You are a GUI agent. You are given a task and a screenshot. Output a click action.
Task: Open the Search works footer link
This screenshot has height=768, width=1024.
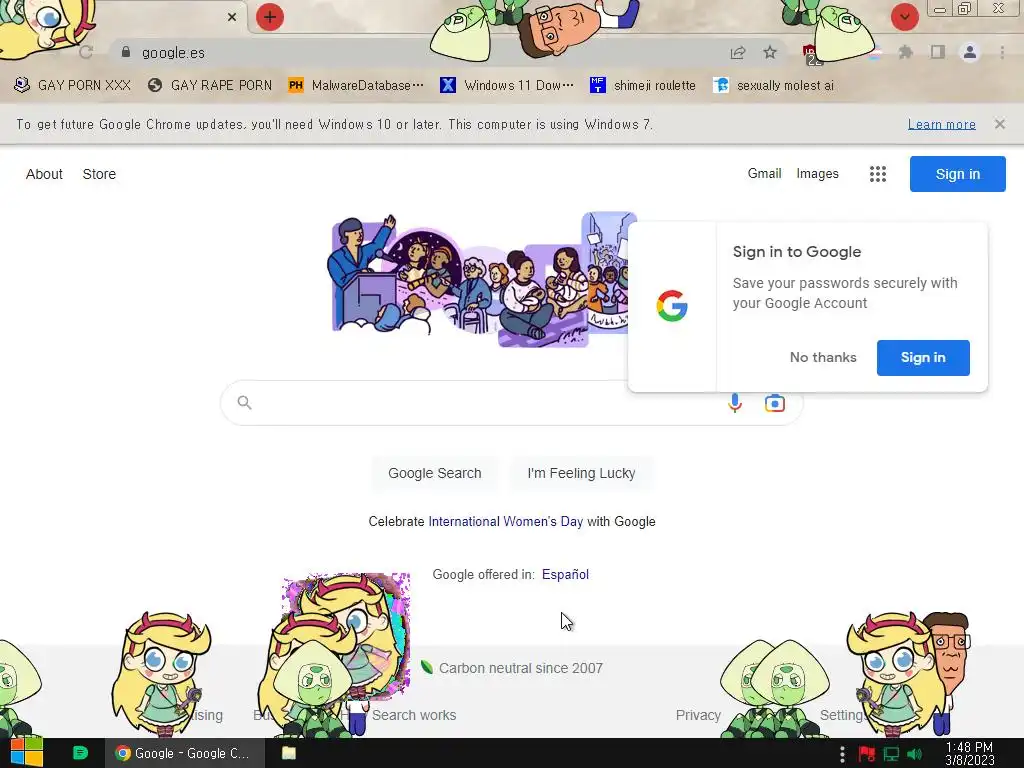click(x=414, y=715)
